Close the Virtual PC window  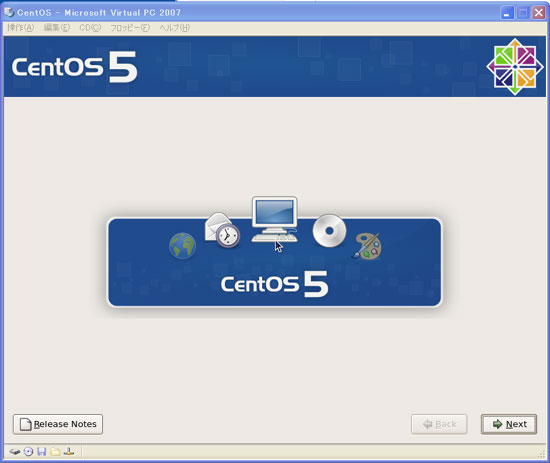[x=538, y=13]
